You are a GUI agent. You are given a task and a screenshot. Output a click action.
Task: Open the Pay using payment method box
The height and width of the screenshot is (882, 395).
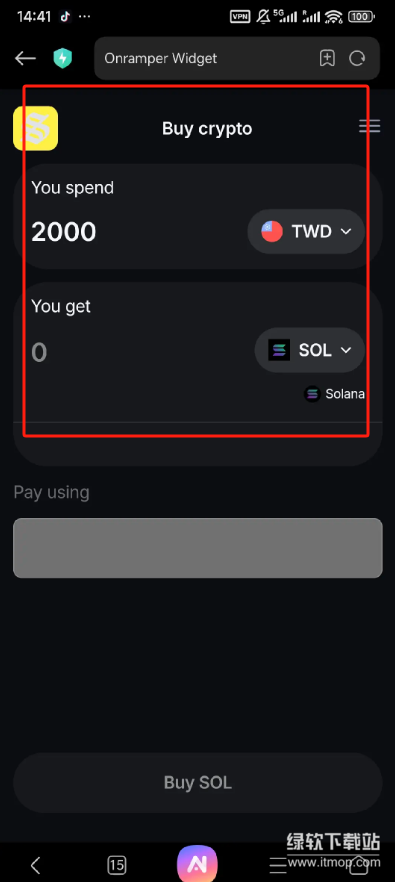click(198, 548)
